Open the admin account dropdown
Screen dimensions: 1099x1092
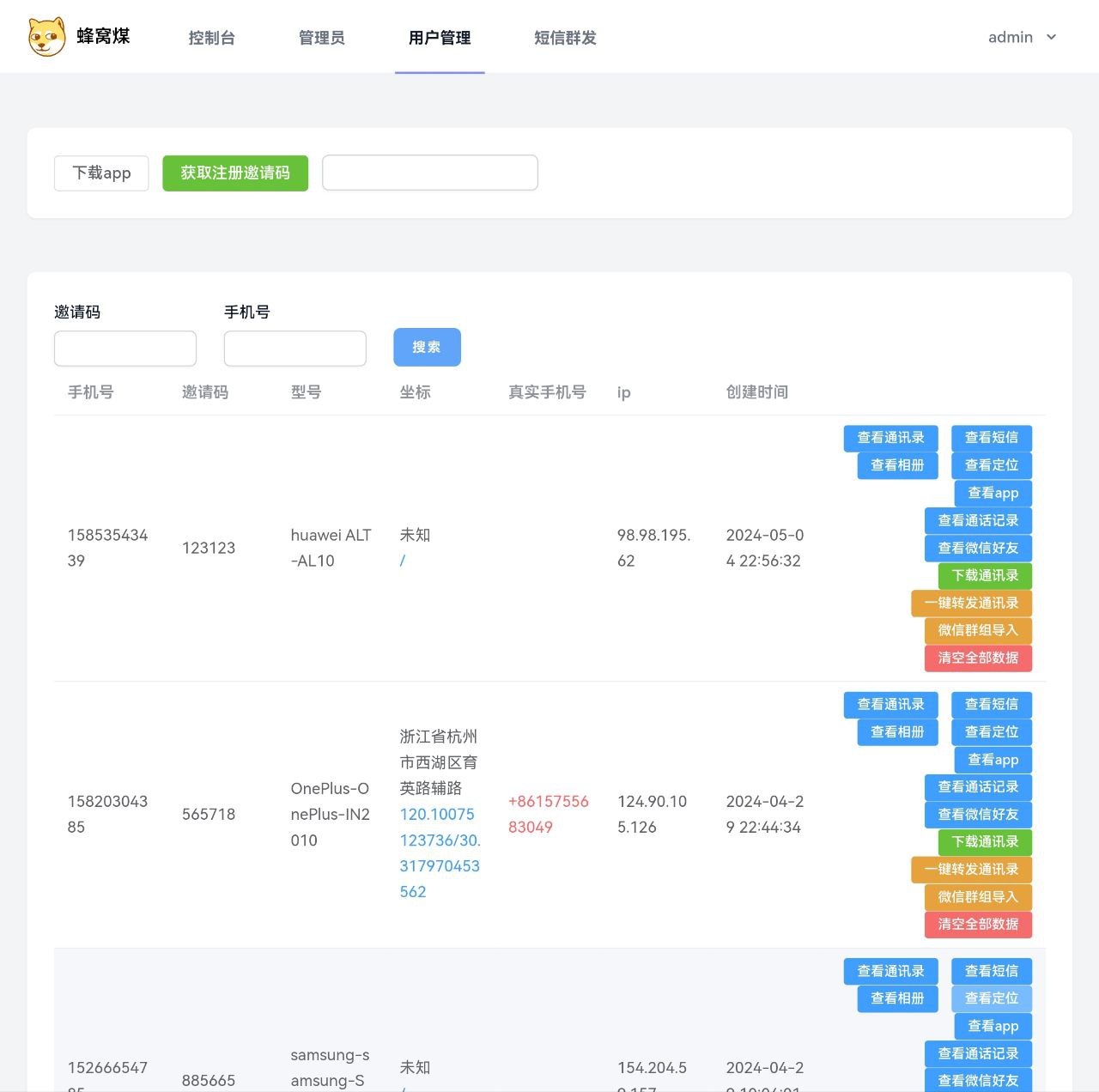coord(1021,37)
